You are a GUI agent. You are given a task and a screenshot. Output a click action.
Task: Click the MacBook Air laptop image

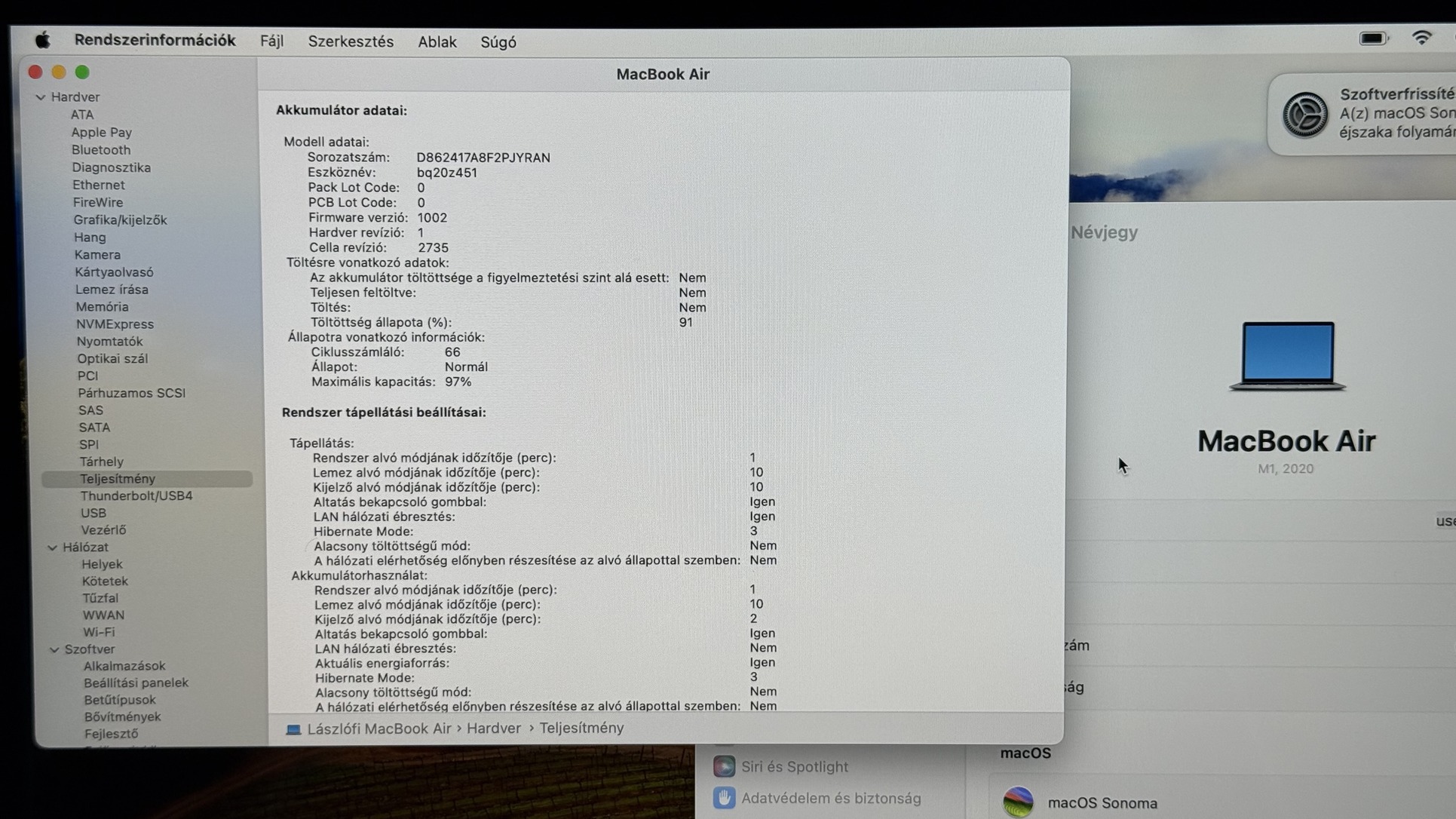1286,356
